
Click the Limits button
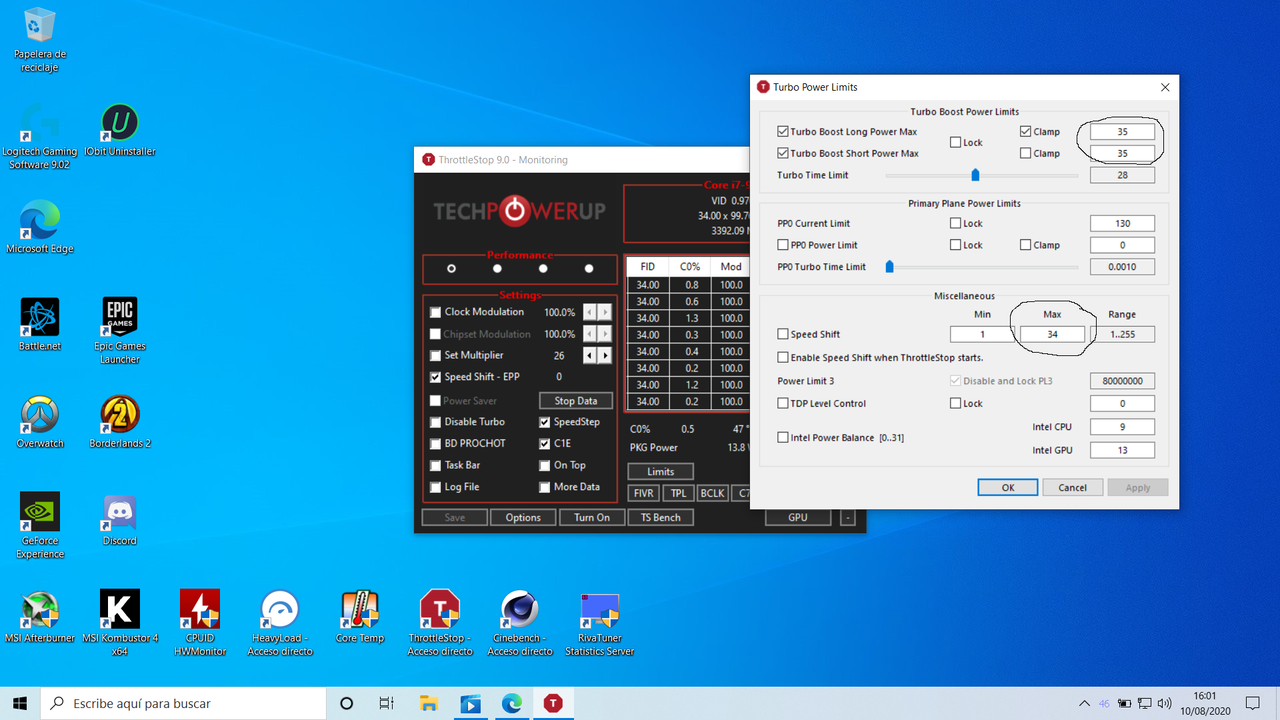tap(660, 471)
